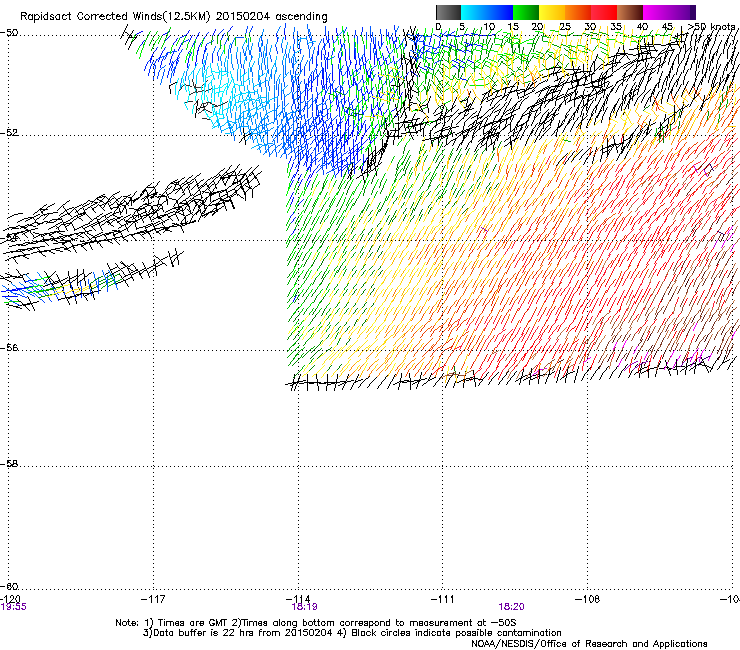740x650 pixels.
Task: Click the legend scale label '25'
Action: click(565, 27)
